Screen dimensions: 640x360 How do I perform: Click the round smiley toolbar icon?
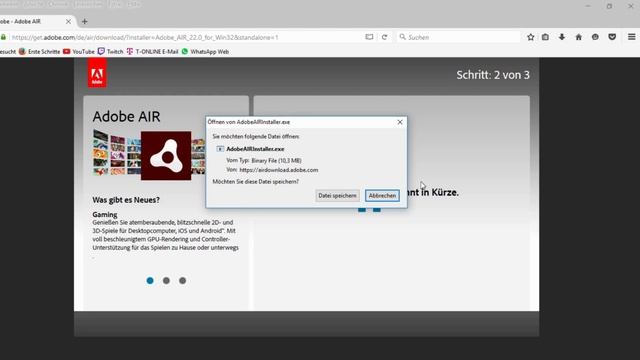coord(595,37)
